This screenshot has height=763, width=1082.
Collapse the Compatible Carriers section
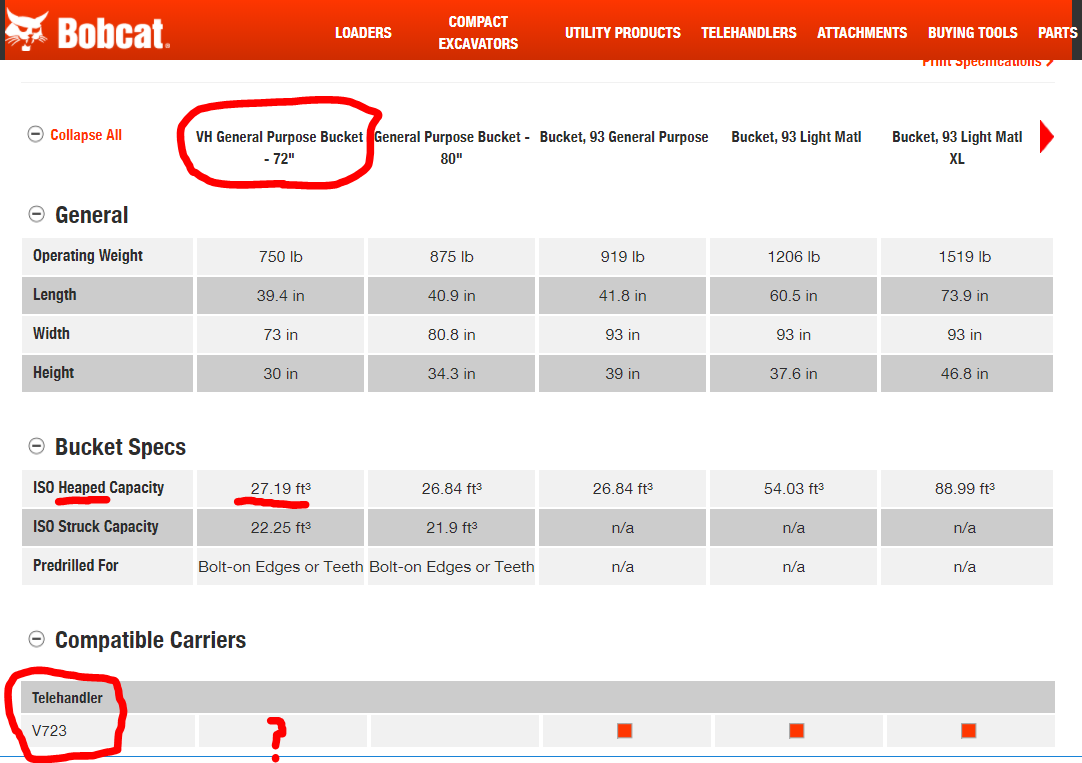click(x=37, y=640)
